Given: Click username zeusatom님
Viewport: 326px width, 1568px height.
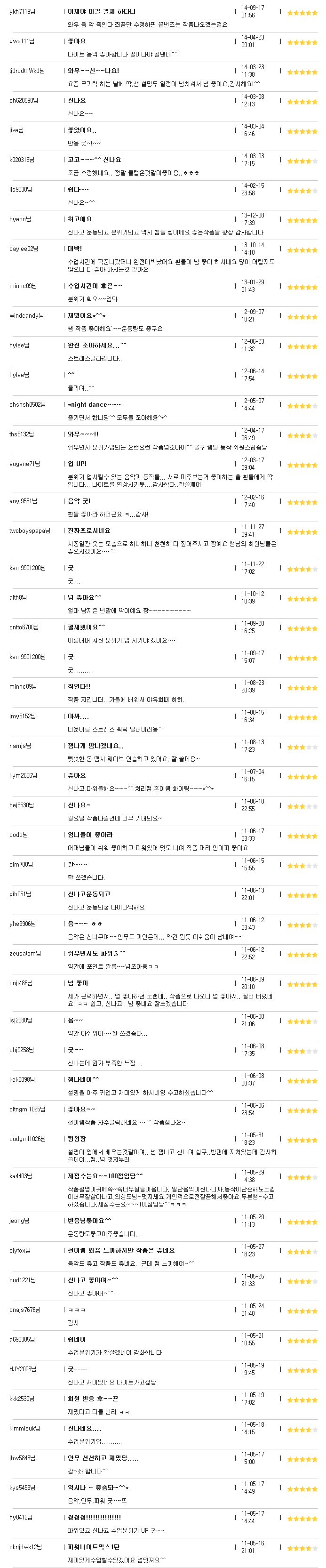Looking at the screenshot, I should pyautogui.click(x=25, y=953).
